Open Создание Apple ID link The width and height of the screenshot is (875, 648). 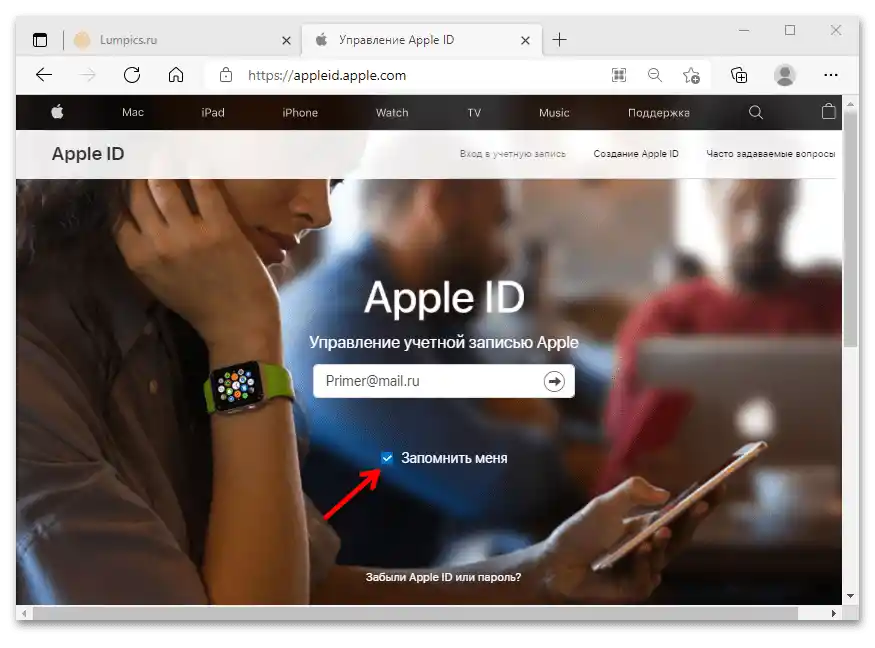point(636,153)
